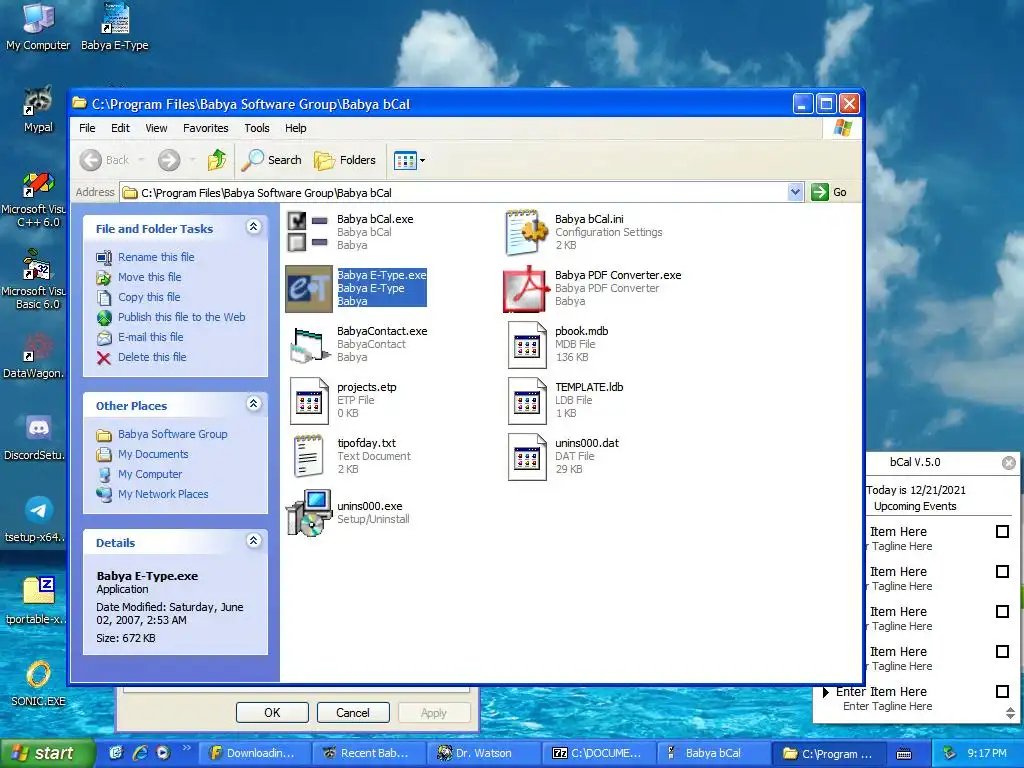Open the Tools menu

pyautogui.click(x=257, y=128)
